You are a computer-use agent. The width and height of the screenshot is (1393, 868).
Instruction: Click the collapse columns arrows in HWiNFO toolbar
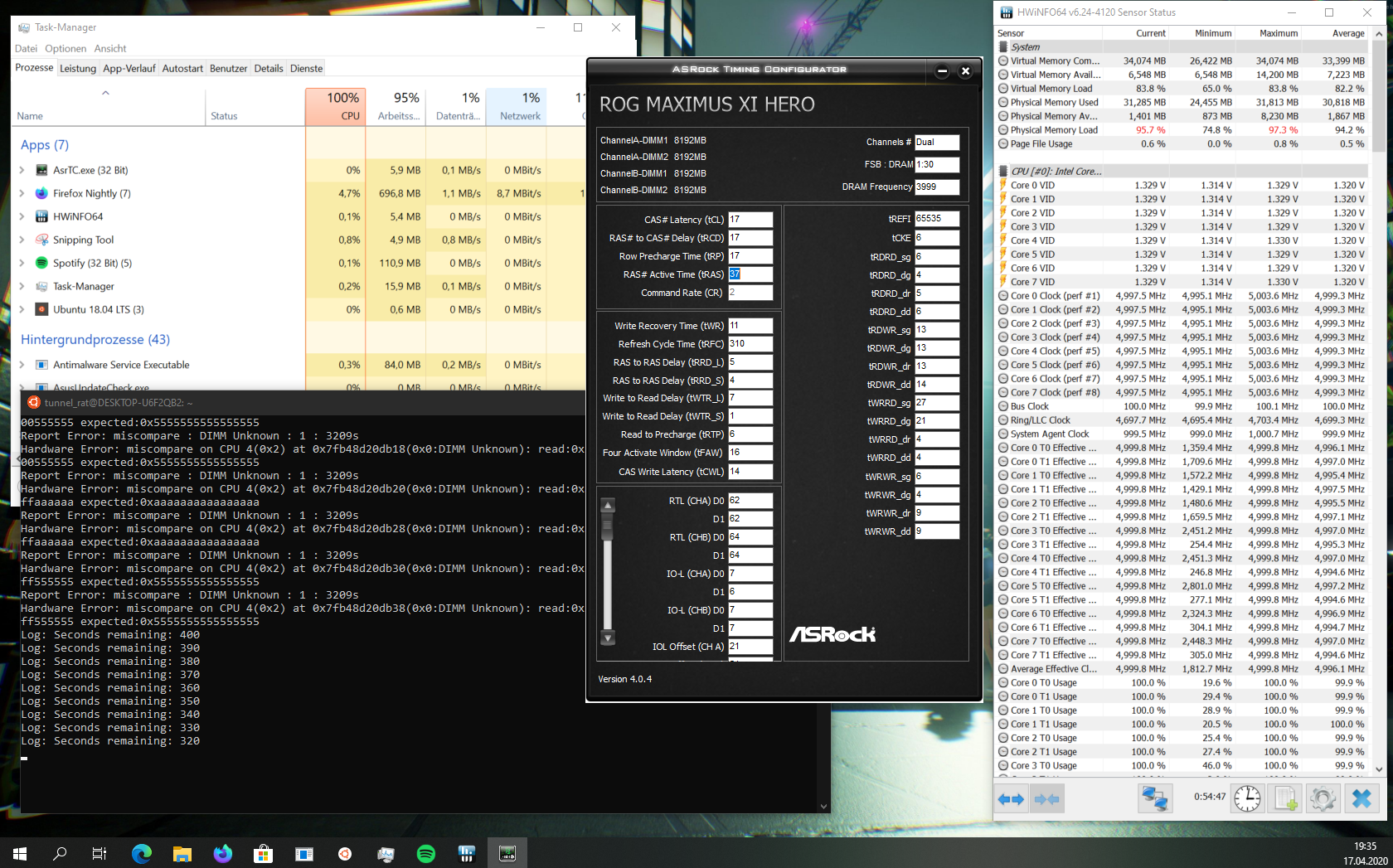click(x=1047, y=799)
